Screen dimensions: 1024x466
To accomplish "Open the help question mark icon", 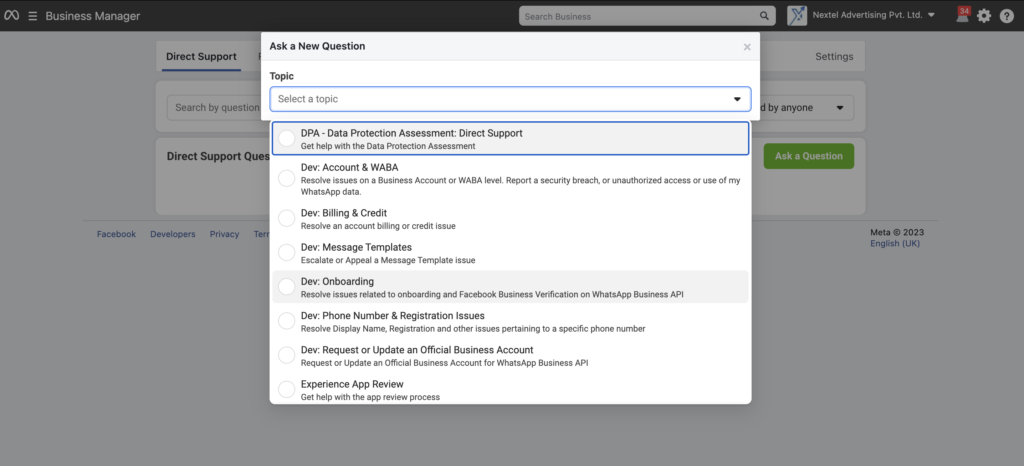I will (1006, 16).
